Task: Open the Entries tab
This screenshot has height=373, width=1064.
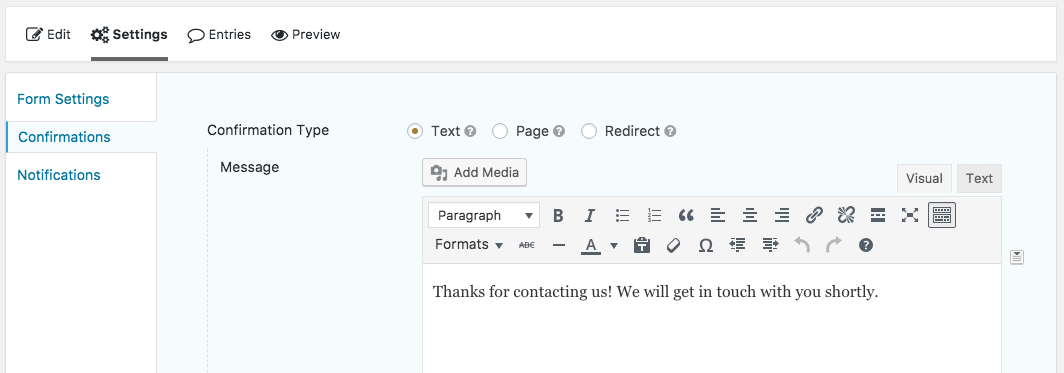Action: pyautogui.click(x=219, y=34)
